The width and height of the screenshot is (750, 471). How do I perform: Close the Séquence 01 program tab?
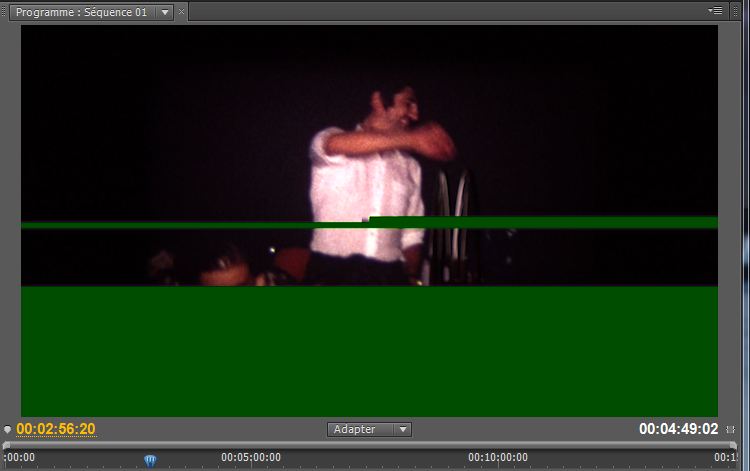point(181,12)
